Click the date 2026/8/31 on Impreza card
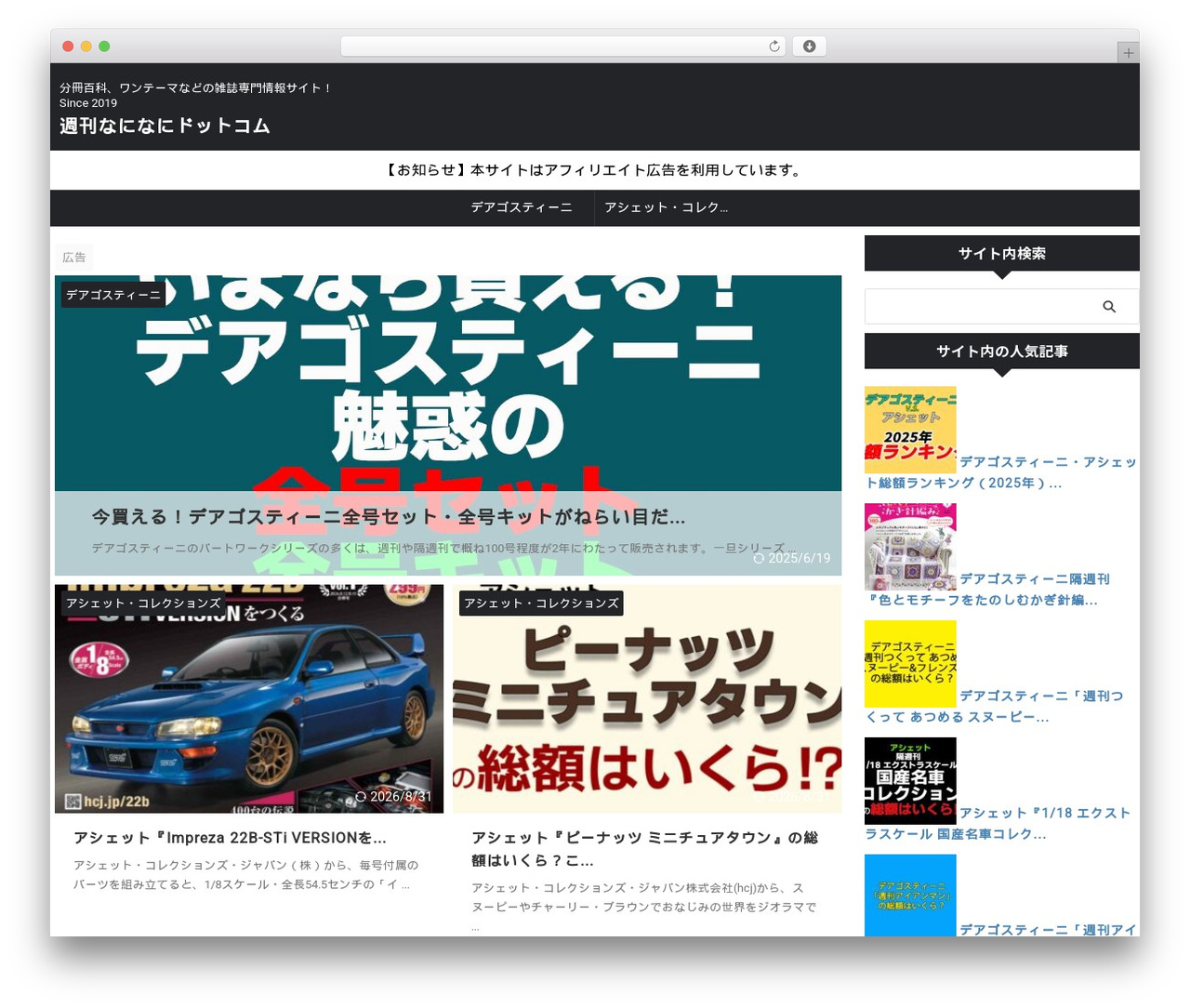 (x=394, y=797)
